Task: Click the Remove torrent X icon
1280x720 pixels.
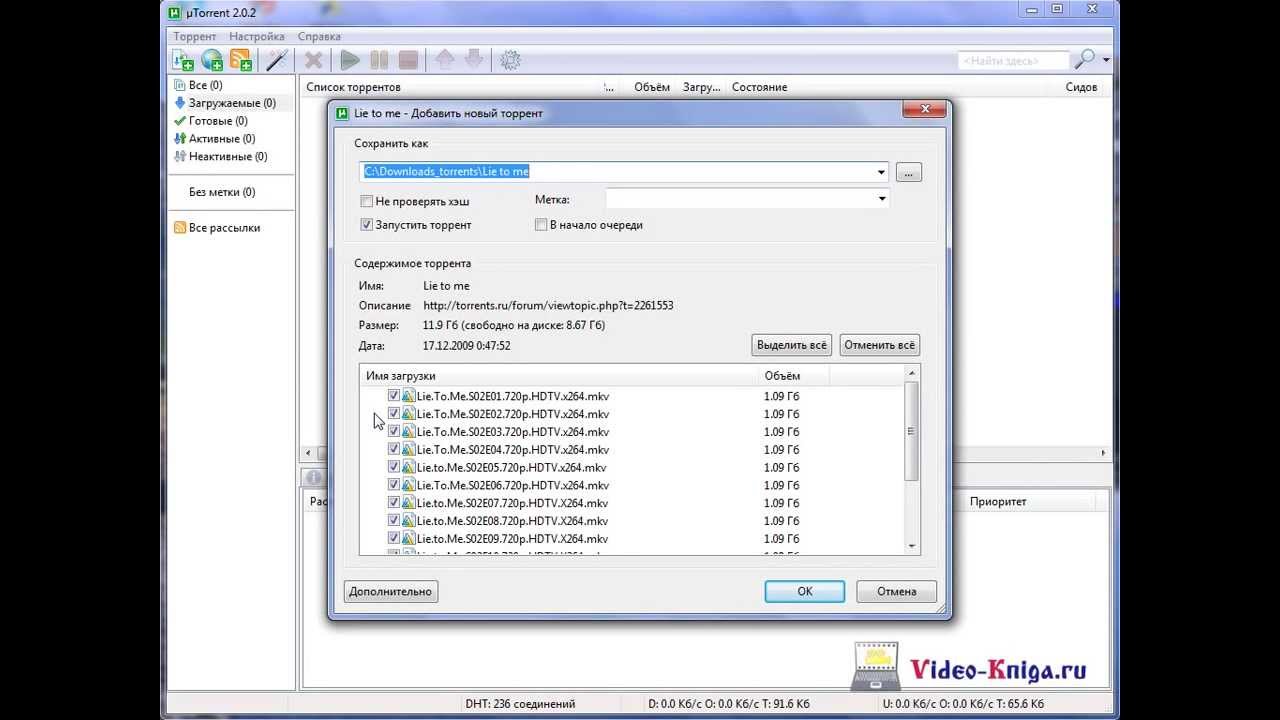Action: click(x=313, y=61)
